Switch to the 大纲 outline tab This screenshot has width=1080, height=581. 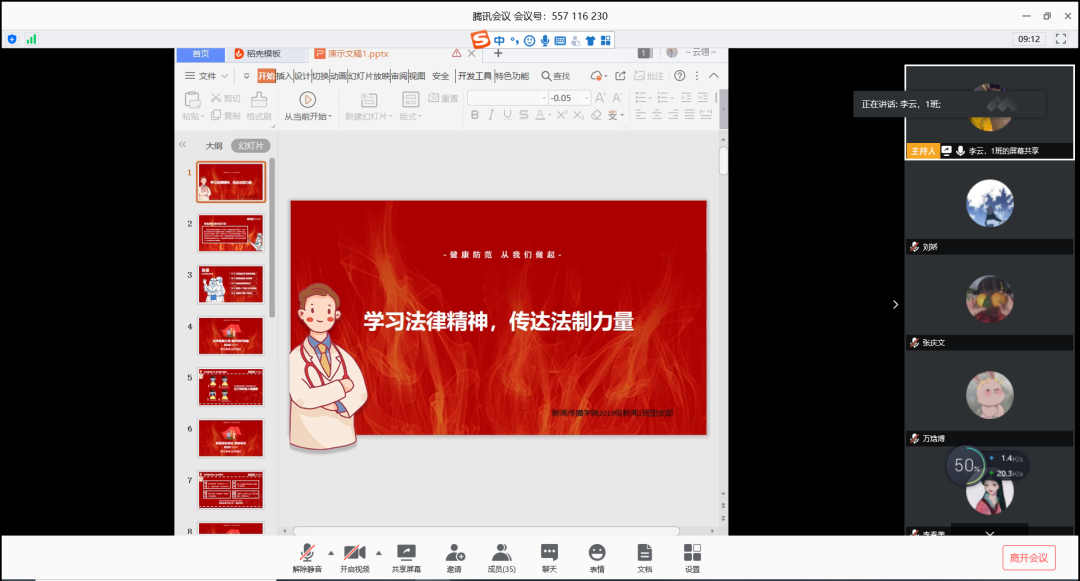tap(214, 146)
